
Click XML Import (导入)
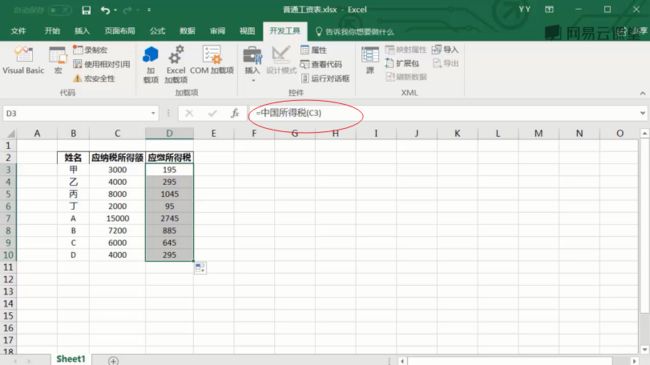(x=445, y=50)
